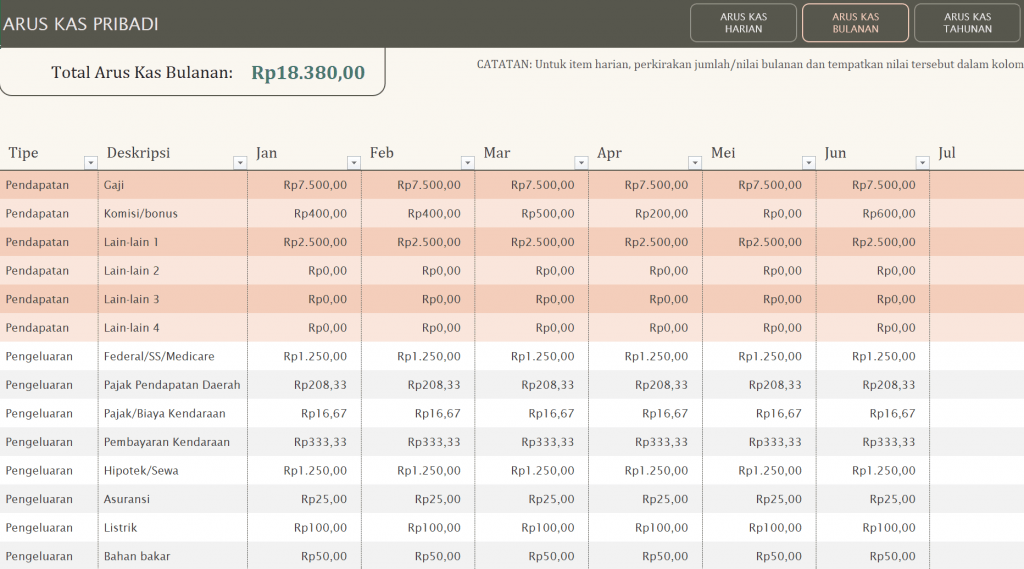1024x569 pixels.
Task: Click the Hipotek/Sewa description cell
Action: (x=172, y=471)
